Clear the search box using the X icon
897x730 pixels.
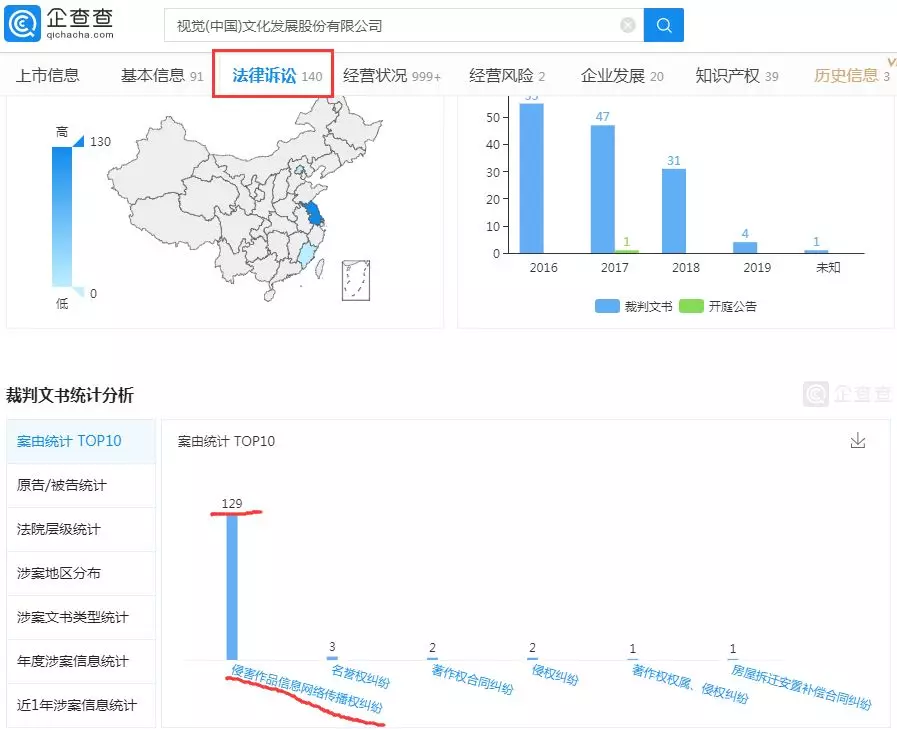click(x=627, y=25)
